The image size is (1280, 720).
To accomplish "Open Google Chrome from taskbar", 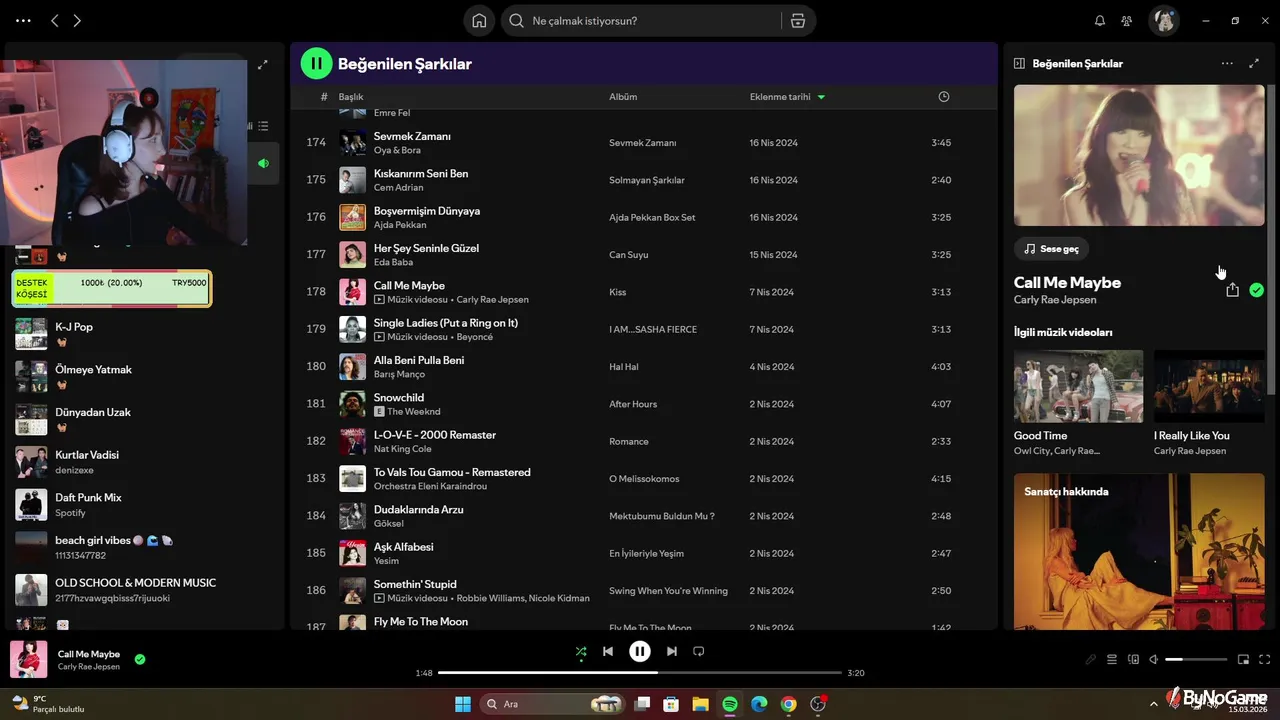I will pos(788,704).
